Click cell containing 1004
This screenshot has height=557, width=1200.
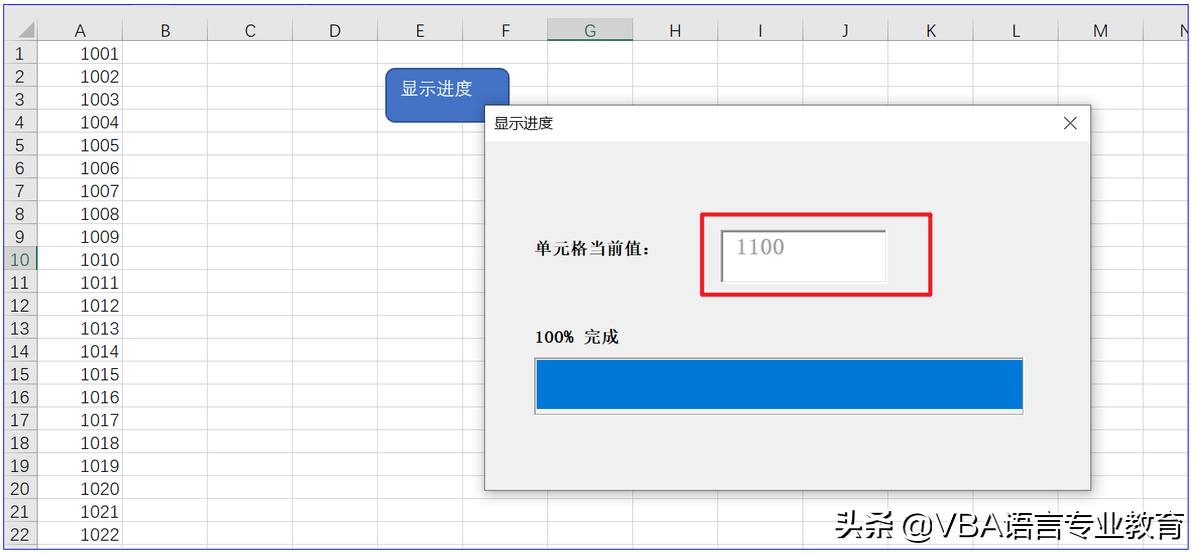point(80,122)
